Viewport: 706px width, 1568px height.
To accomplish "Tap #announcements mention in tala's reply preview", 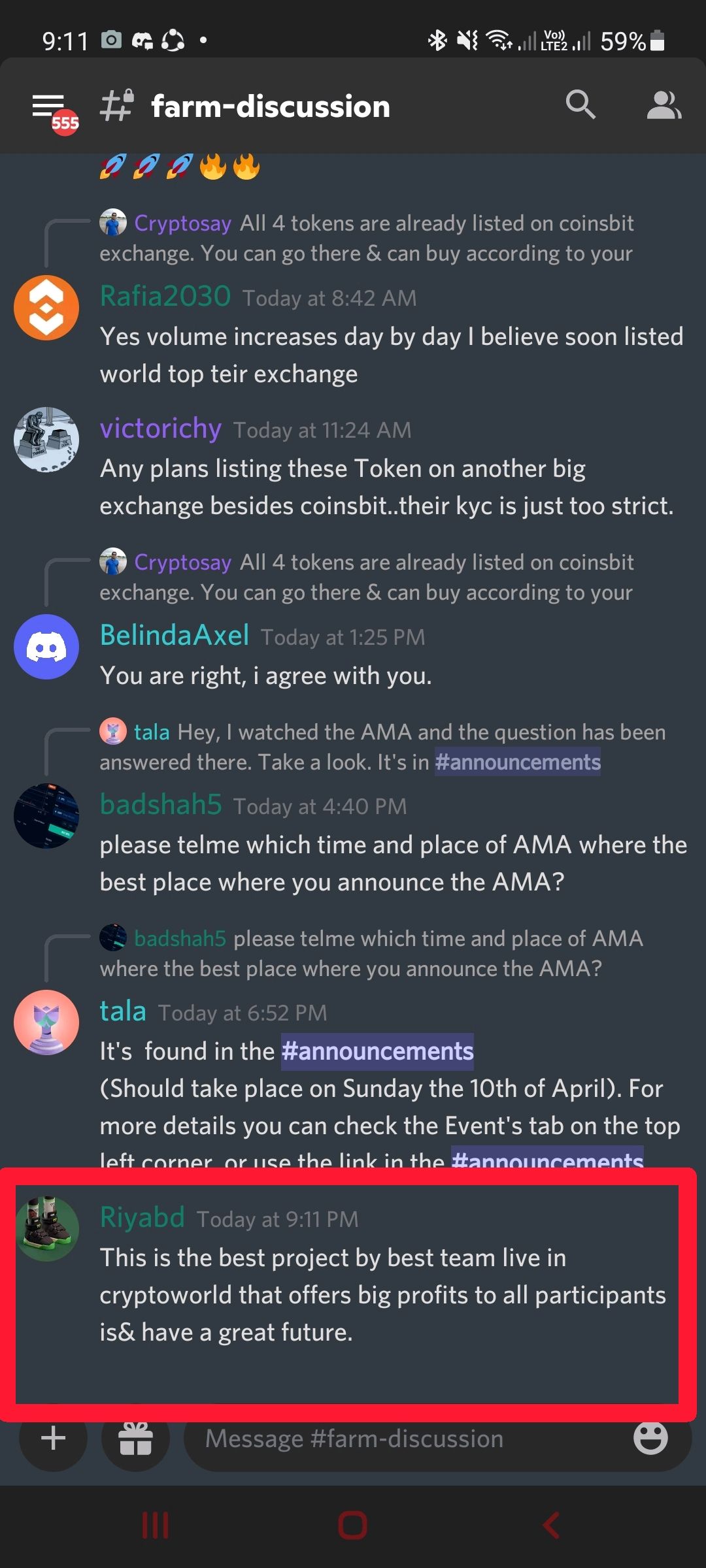I will pos(518,762).
